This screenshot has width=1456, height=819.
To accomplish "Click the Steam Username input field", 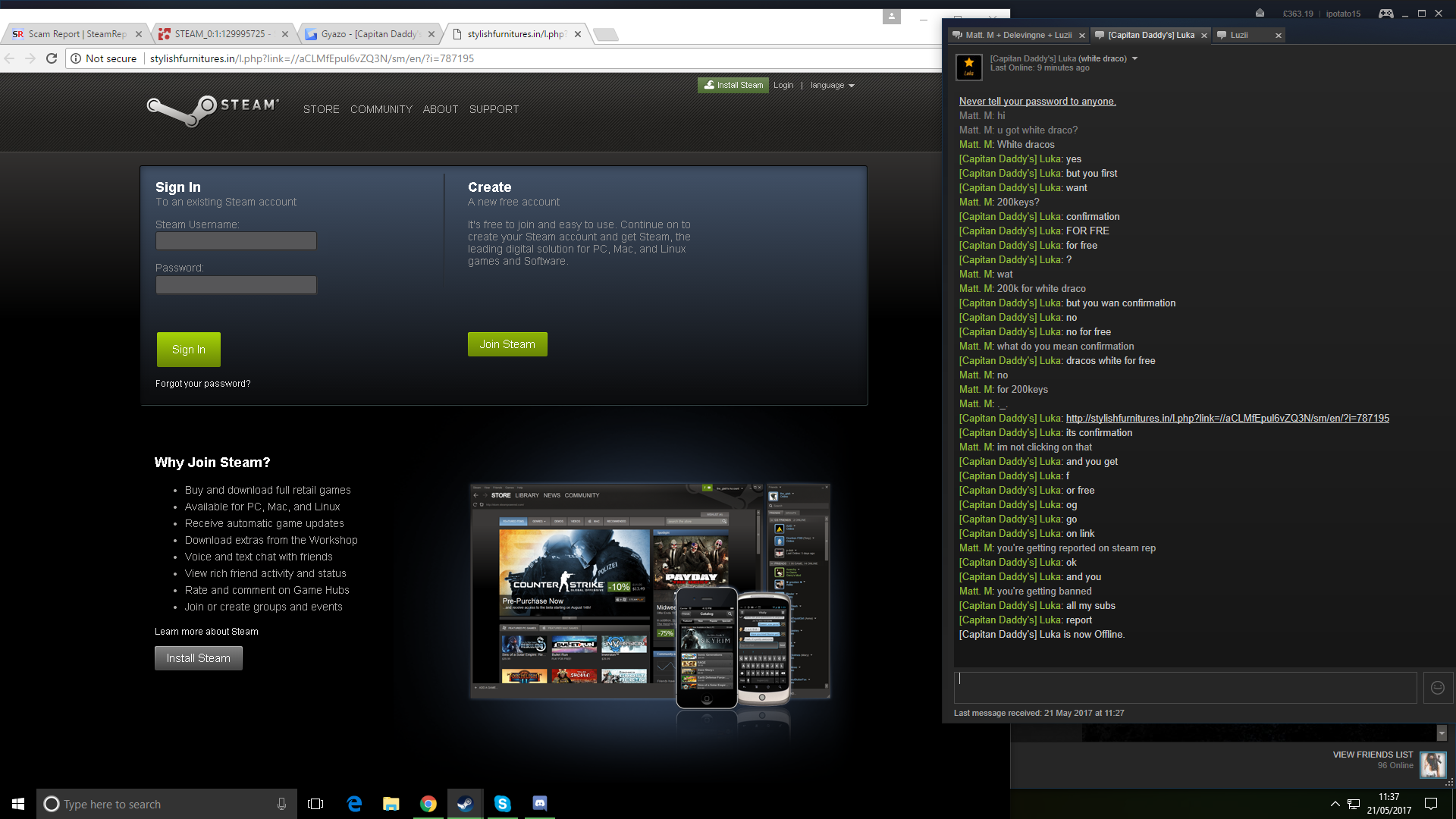I will (x=236, y=241).
